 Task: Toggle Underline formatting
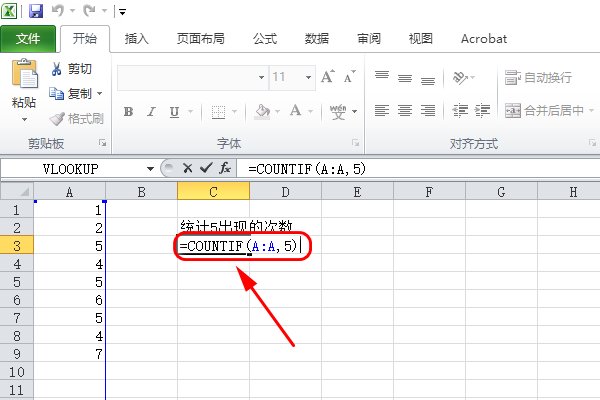pyautogui.click(x=174, y=112)
